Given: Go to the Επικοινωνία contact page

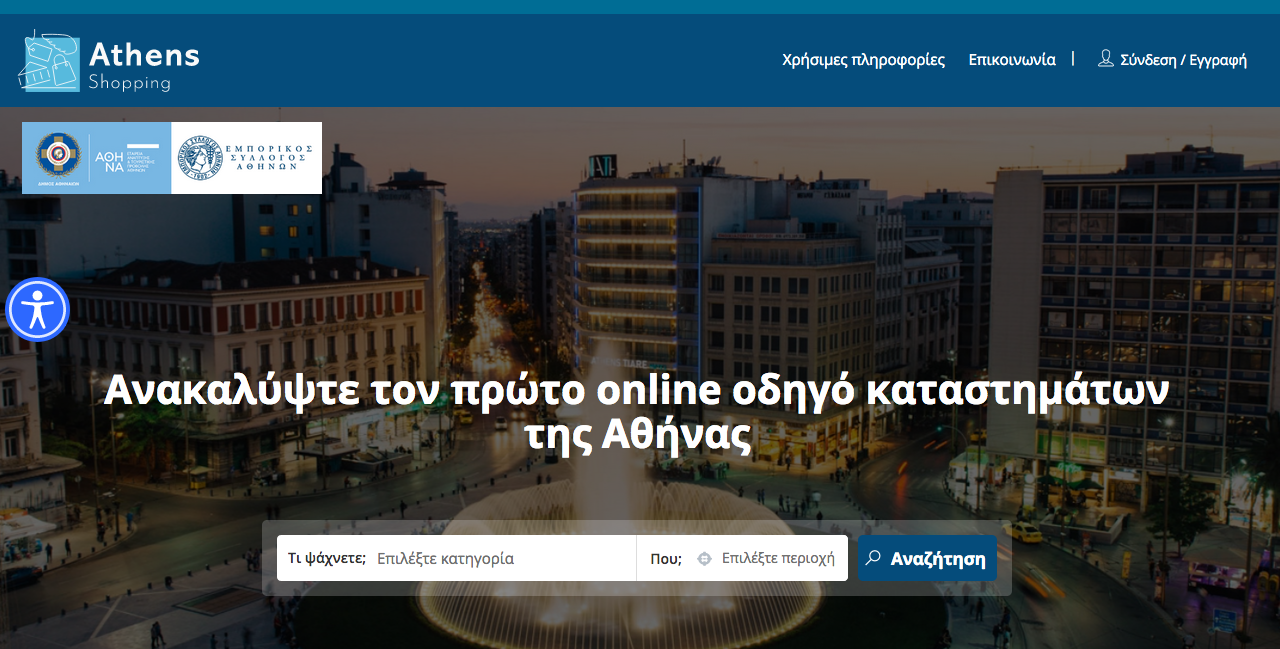Looking at the screenshot, I should tap(1011, 60).
